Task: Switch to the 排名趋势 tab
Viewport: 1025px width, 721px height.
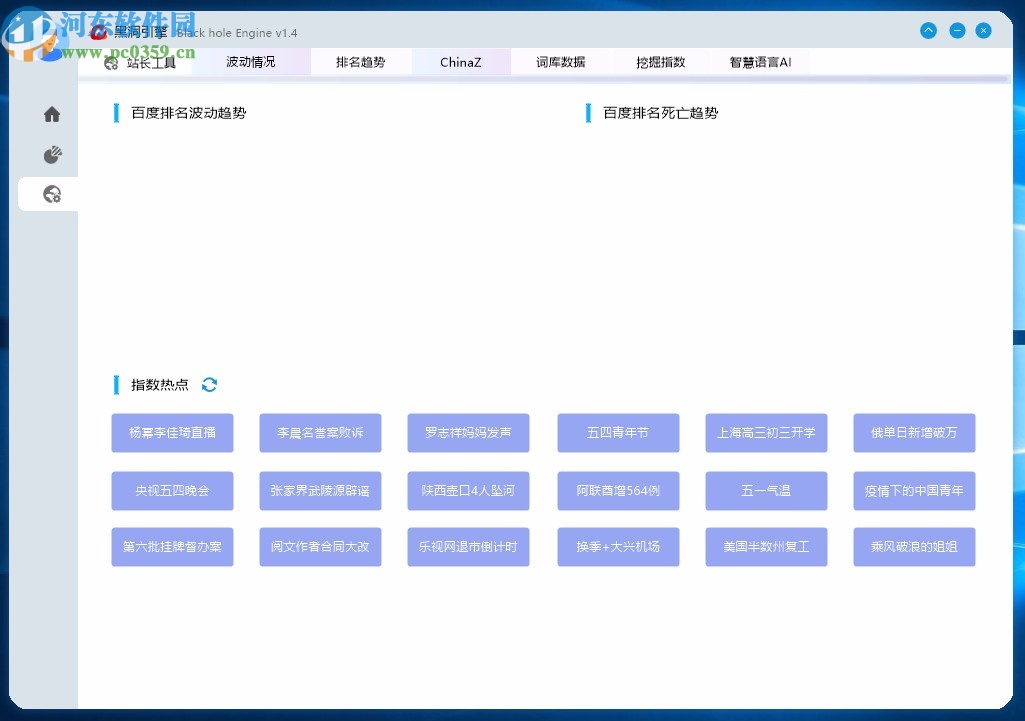Action: (x=360, y=62)
